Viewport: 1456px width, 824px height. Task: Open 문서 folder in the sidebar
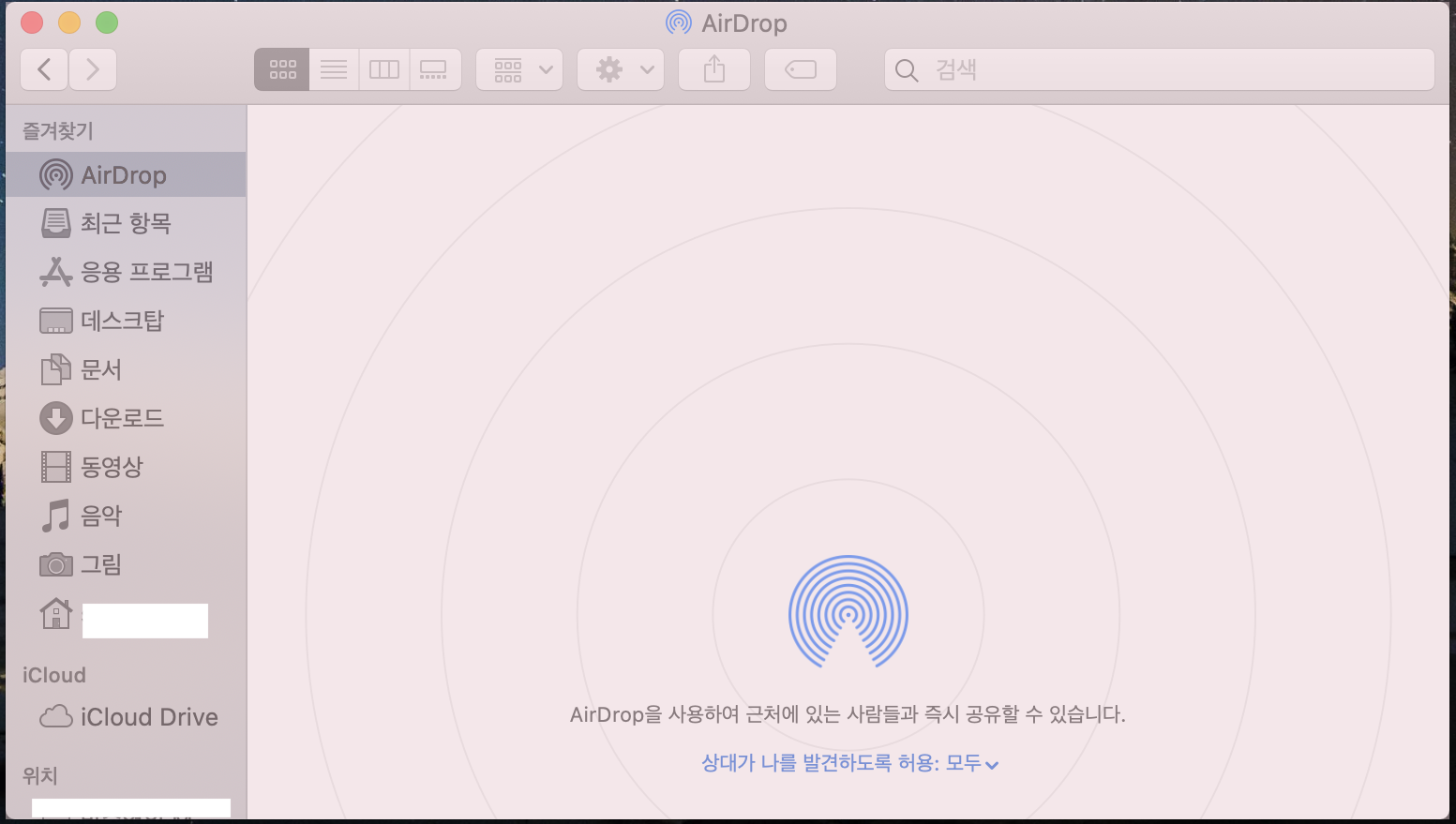point(126,369)
